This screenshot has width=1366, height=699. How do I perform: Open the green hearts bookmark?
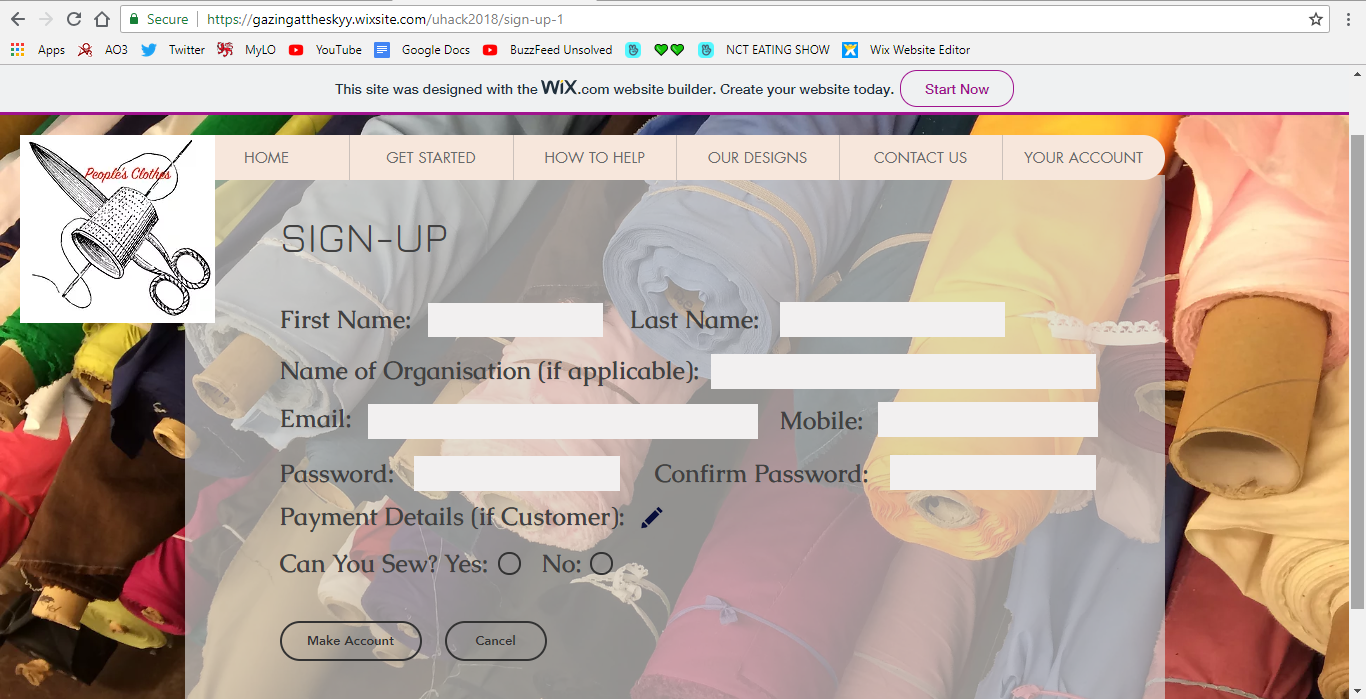[x=669, y=49]
